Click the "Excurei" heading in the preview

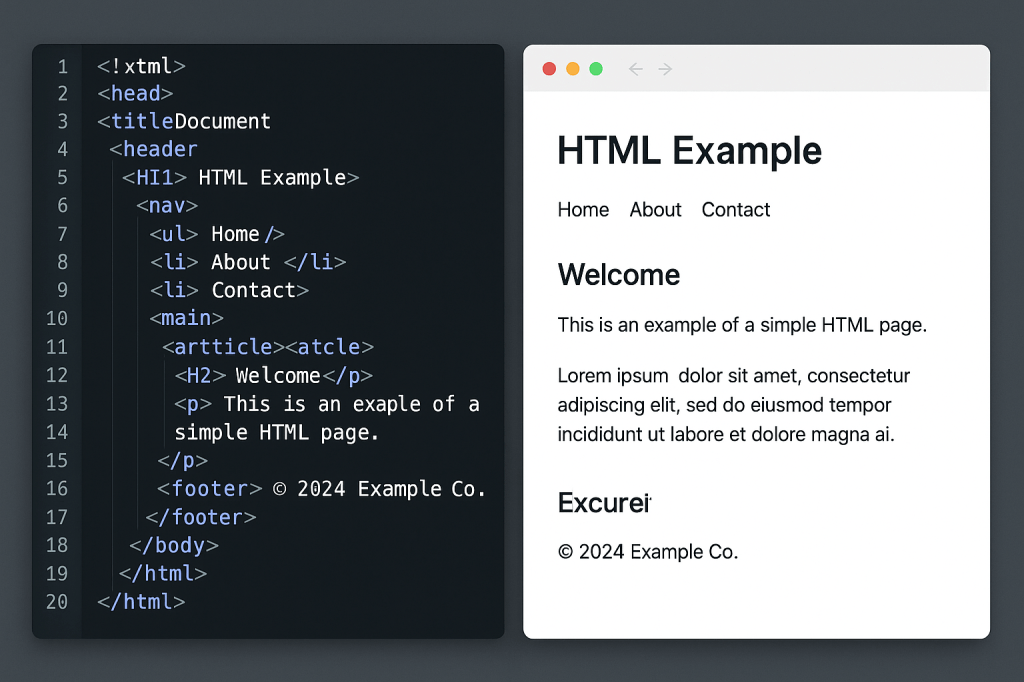(604, 503)
